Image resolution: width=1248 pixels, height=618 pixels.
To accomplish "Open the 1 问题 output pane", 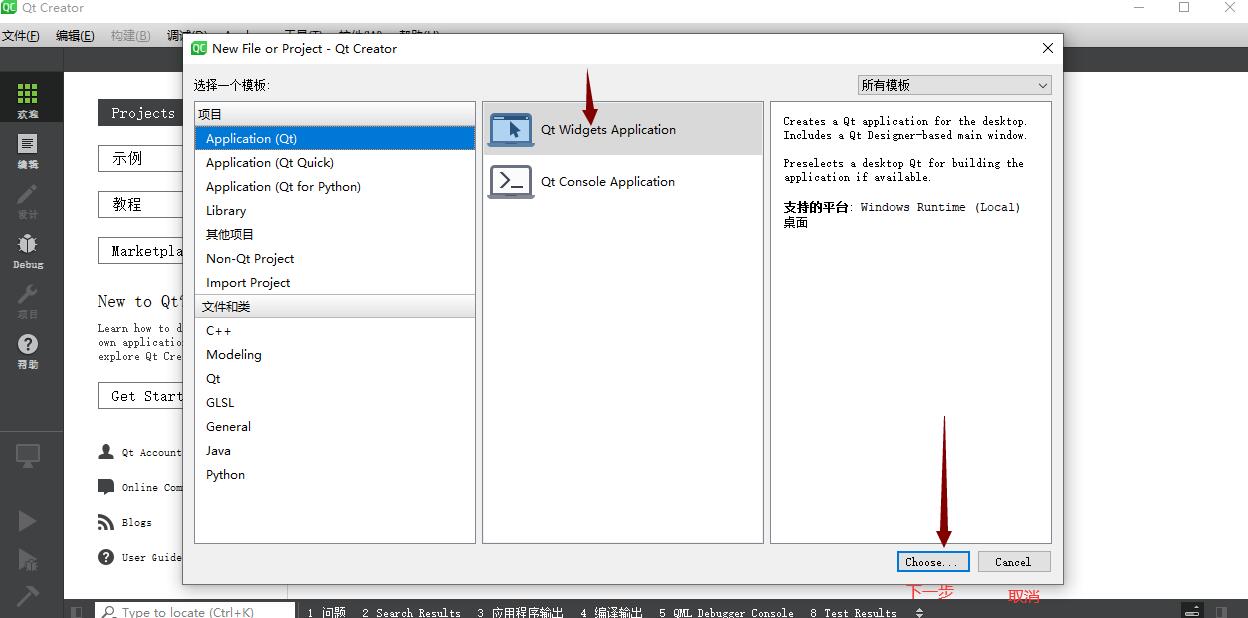I will coord(326,612).
